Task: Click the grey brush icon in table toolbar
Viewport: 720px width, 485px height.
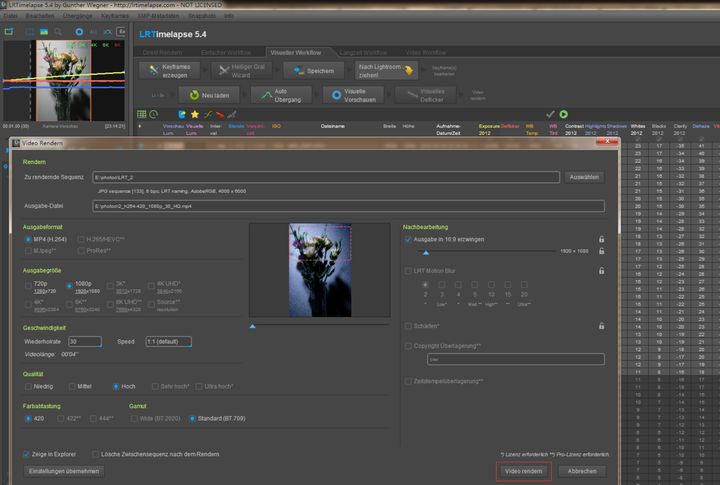Action: [x=232, y=114]
